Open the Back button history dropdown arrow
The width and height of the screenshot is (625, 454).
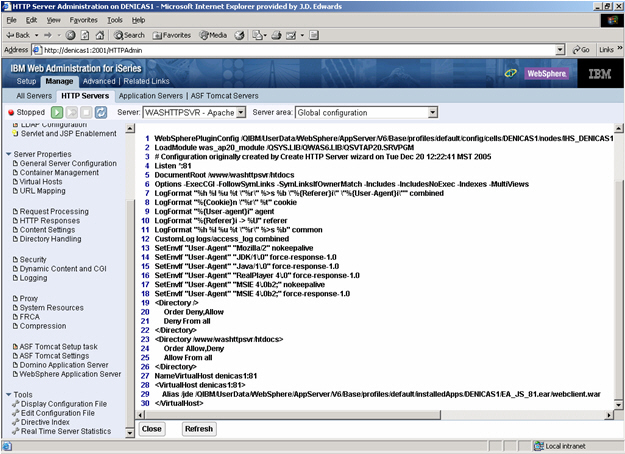click(36, 35)
